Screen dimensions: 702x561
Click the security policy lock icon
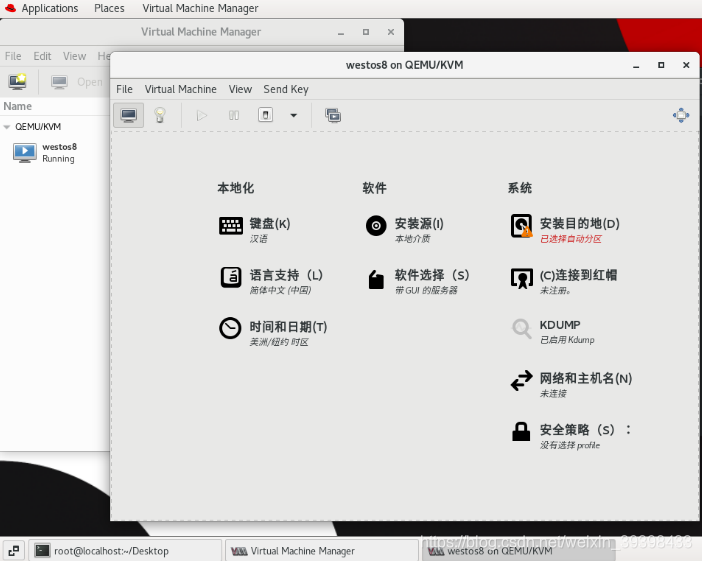pos(521,432)
